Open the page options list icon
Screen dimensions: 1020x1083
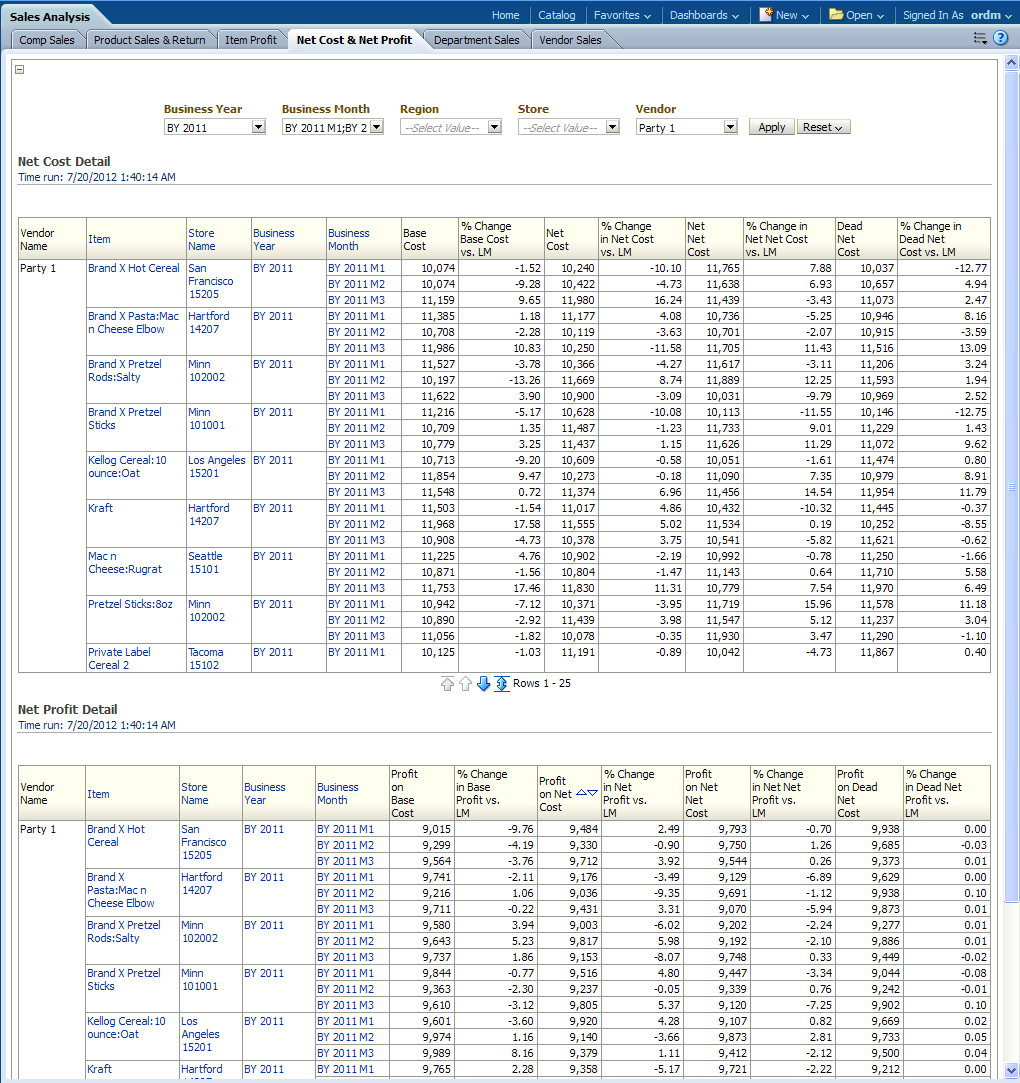(980, 38)
